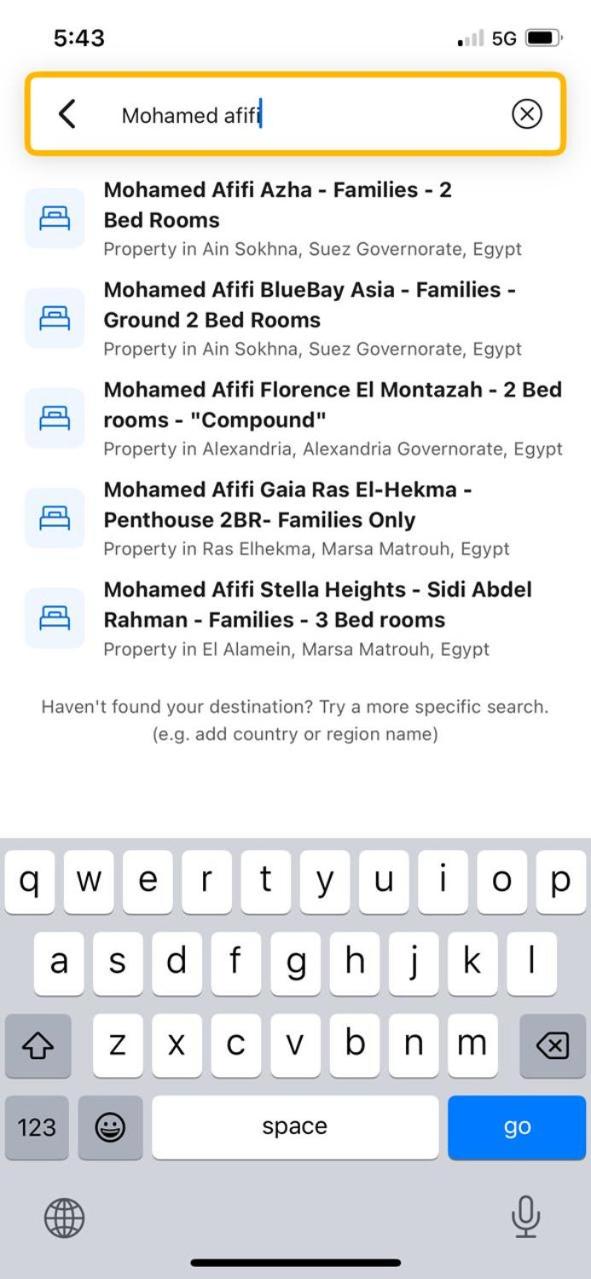This screenshot has height=1279, width=591.
Task: Tap the backspace delete key
Action: click(553, 1045)
